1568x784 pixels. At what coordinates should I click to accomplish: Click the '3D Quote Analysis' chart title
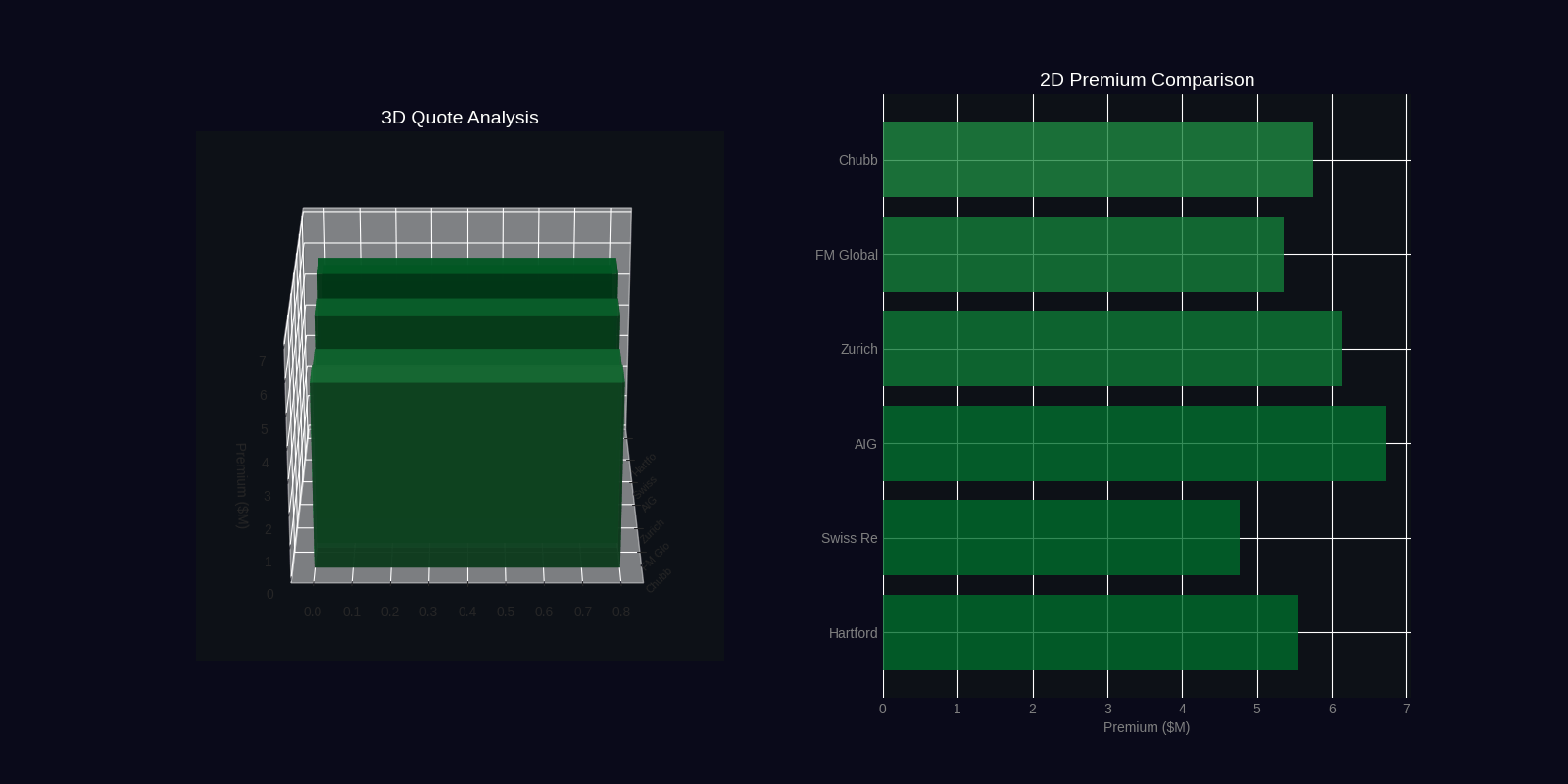(x=460, y=118)
